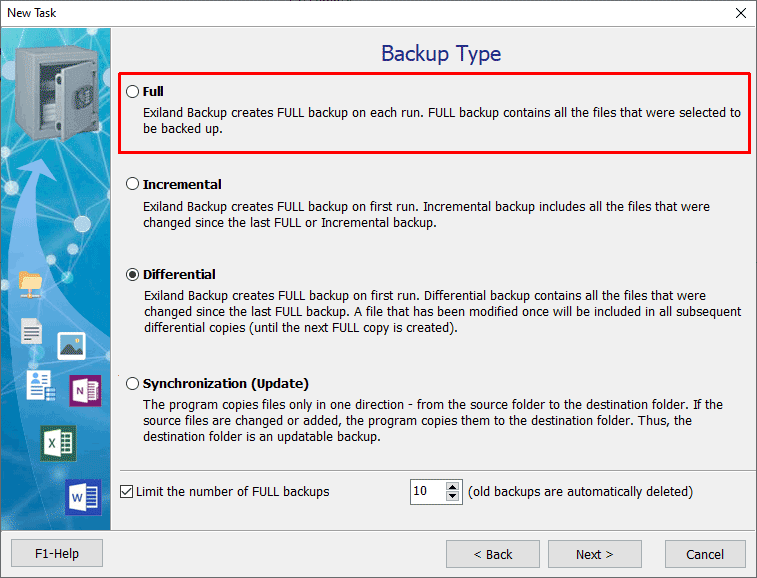757x578 pixels.
Task: Close the New Task dialog window
Action: click(741, 13)
